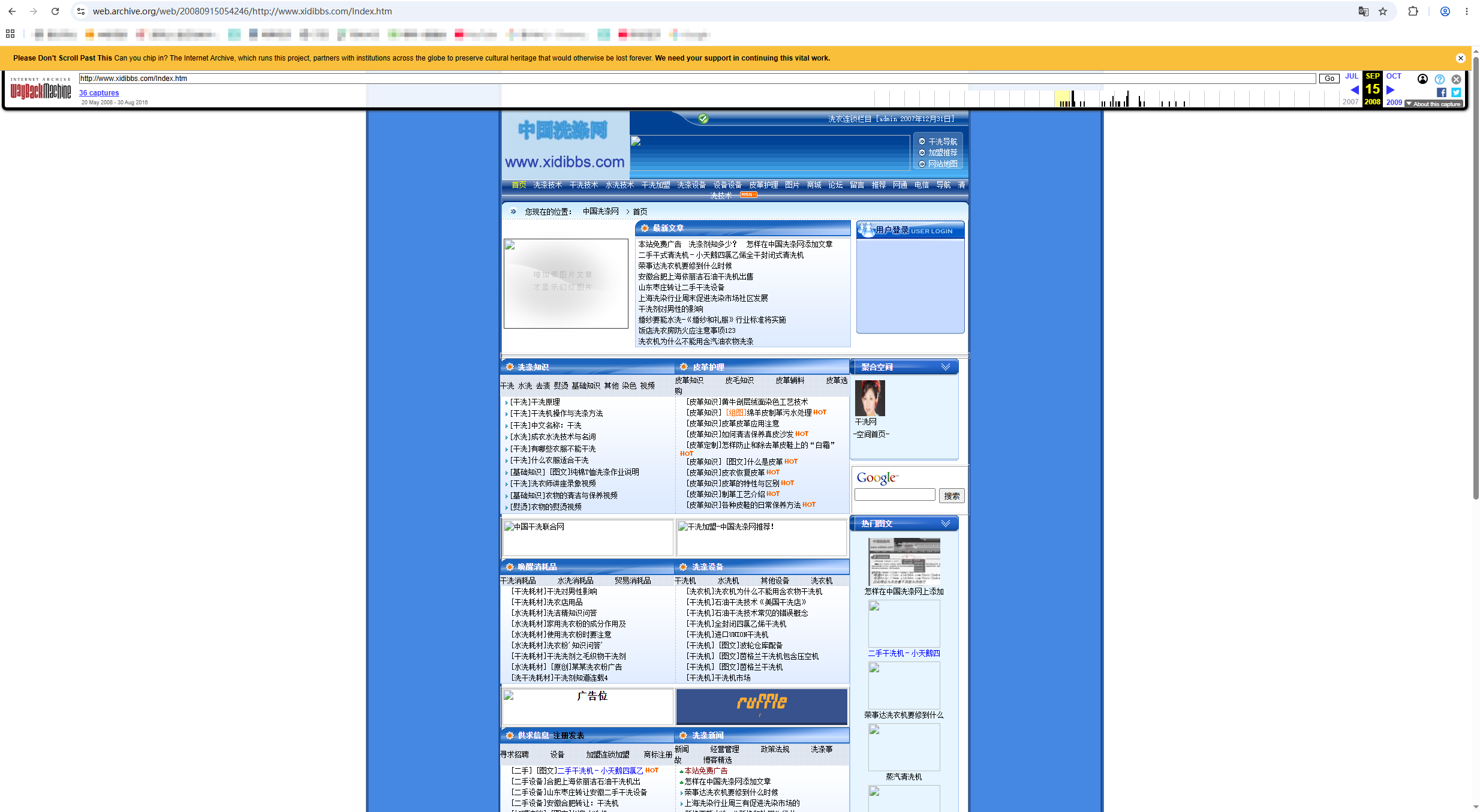Click the 搜索 button beside the Google box
Screen dimensions: 1480x812
pyautogui.click(x=952, y=496)
